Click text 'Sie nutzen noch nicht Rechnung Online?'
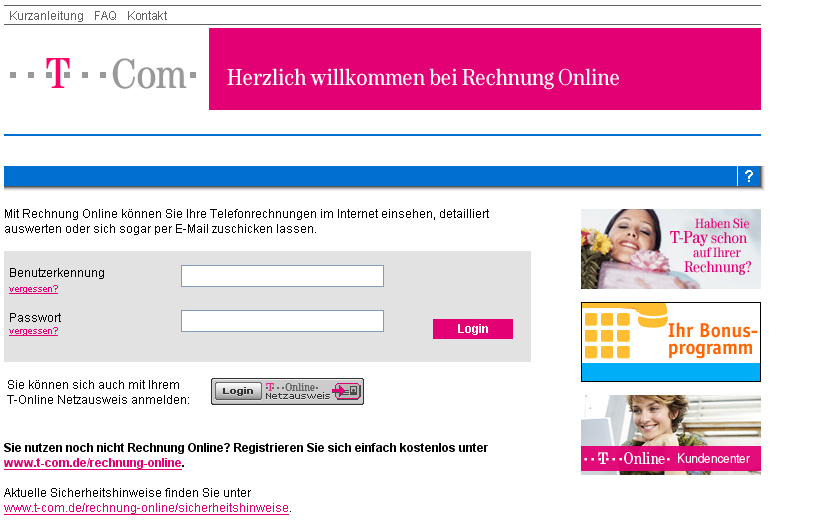This screenshot has height=524, width=831. coord(117,448)
